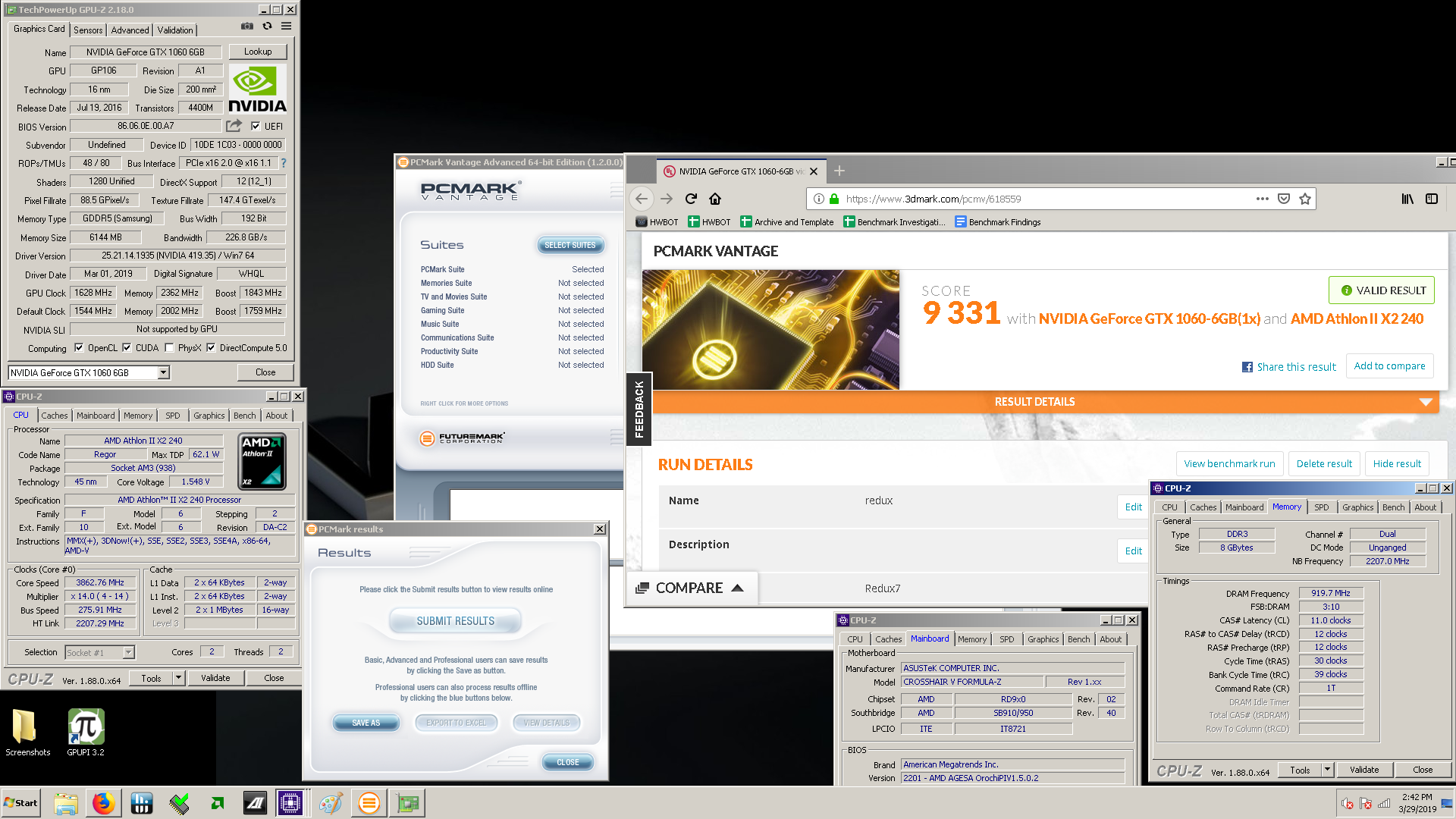
Task: Open the CPU-Z taskbar icon
Action: click(290, 803)
